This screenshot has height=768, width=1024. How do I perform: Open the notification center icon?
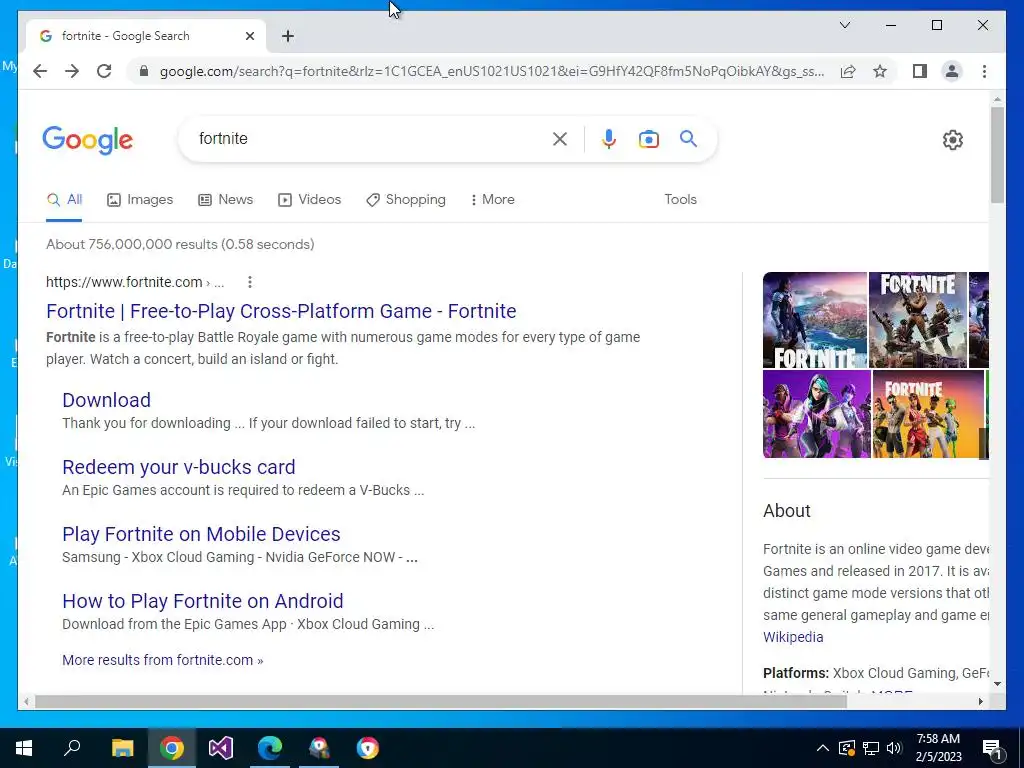[992, 748]
